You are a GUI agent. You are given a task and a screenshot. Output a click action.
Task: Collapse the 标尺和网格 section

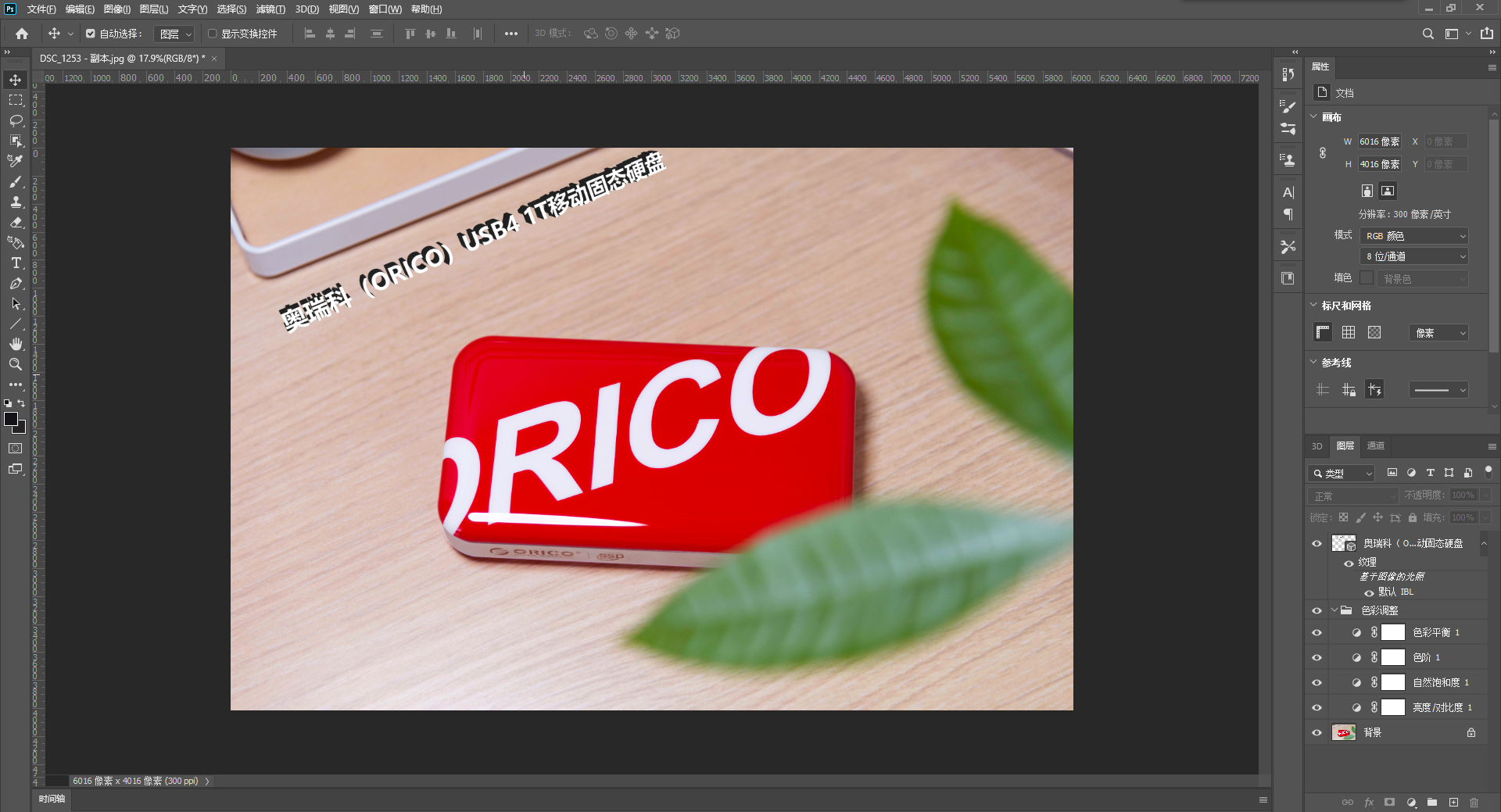tap(1313, 305)
